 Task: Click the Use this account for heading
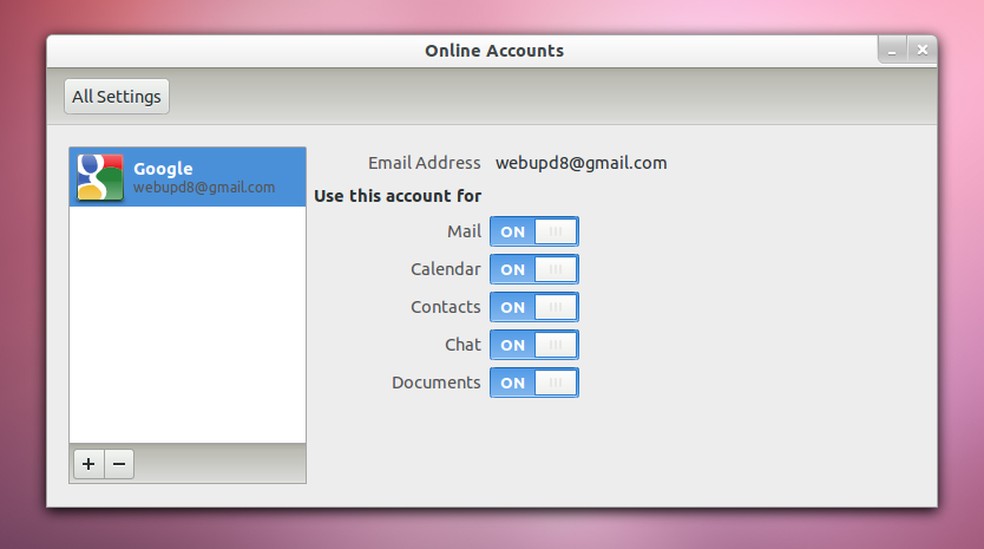point(398,196)
